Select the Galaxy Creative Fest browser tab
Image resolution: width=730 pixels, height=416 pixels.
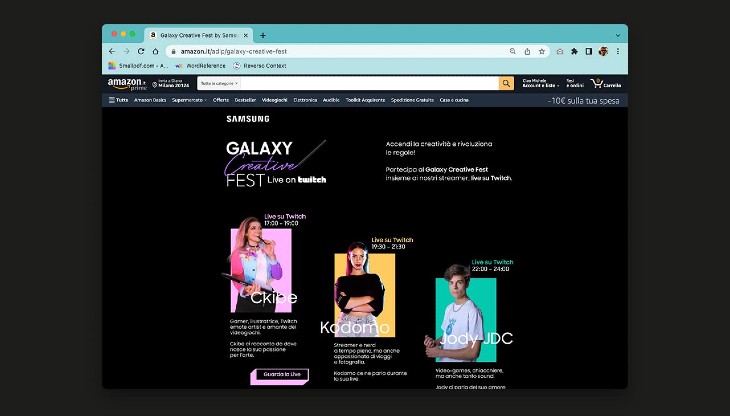click(199, 35)
